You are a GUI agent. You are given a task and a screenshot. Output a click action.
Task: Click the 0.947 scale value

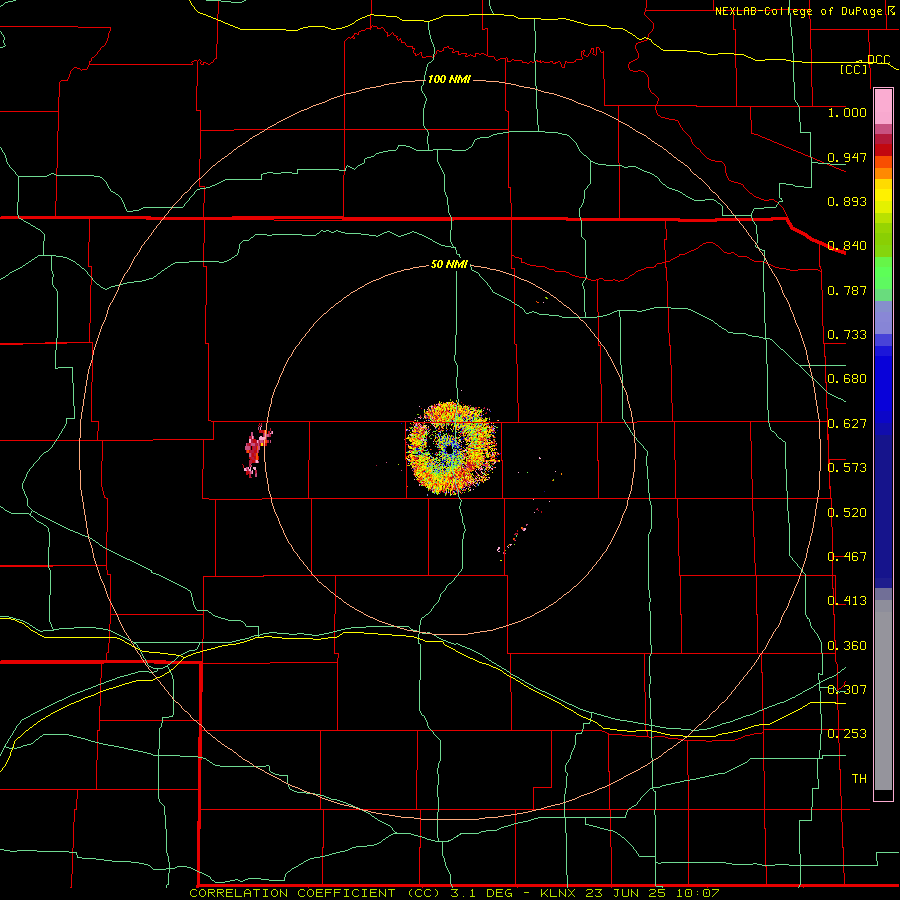click(847, 157)
